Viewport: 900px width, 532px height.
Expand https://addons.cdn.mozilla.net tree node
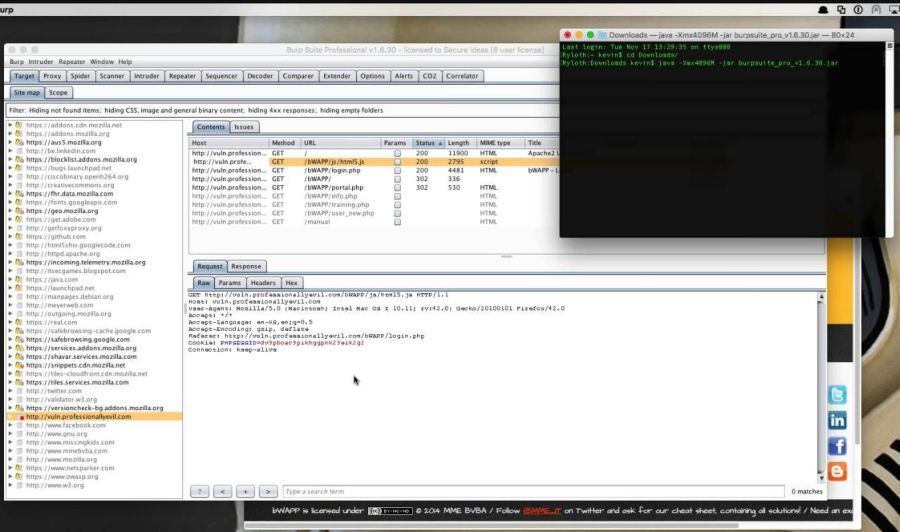point(10,125)
